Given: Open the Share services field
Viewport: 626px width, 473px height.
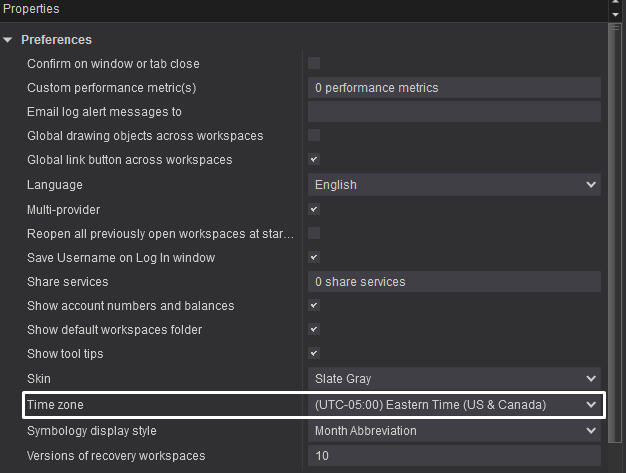Looking at the screenshot, I should tap(453, 282).
